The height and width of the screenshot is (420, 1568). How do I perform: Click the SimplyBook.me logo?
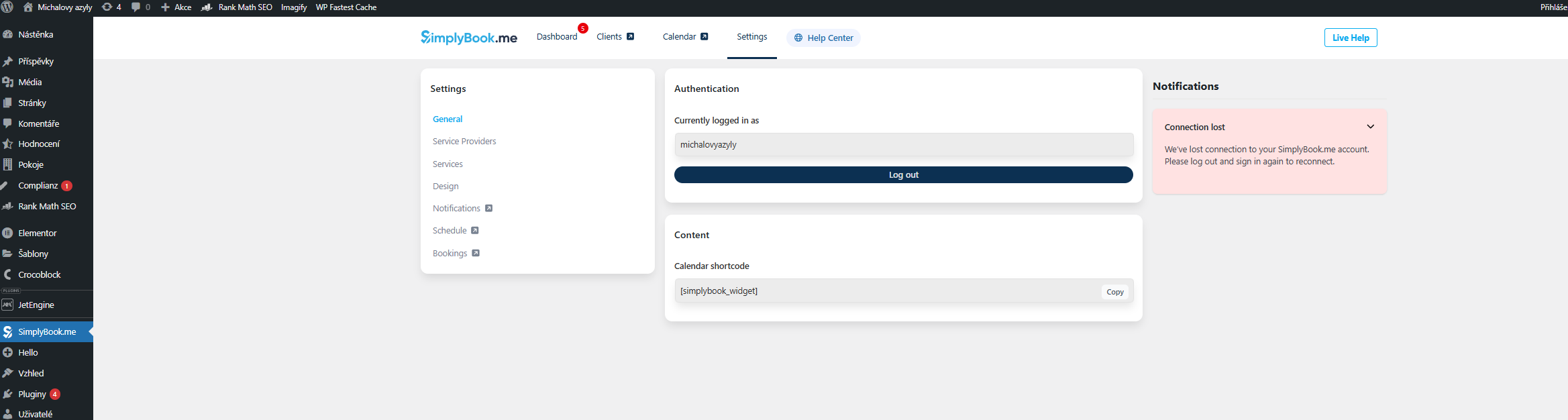point(468,38)
